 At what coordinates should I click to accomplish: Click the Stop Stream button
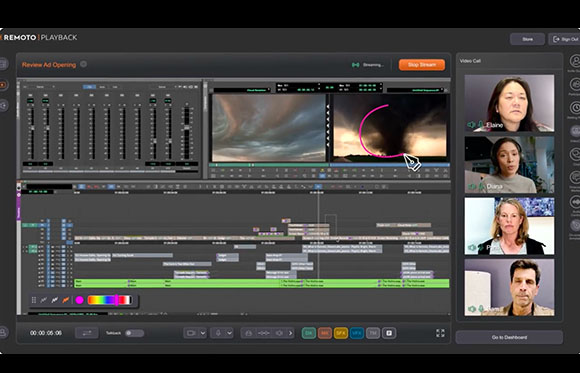[x=422, y=65]
